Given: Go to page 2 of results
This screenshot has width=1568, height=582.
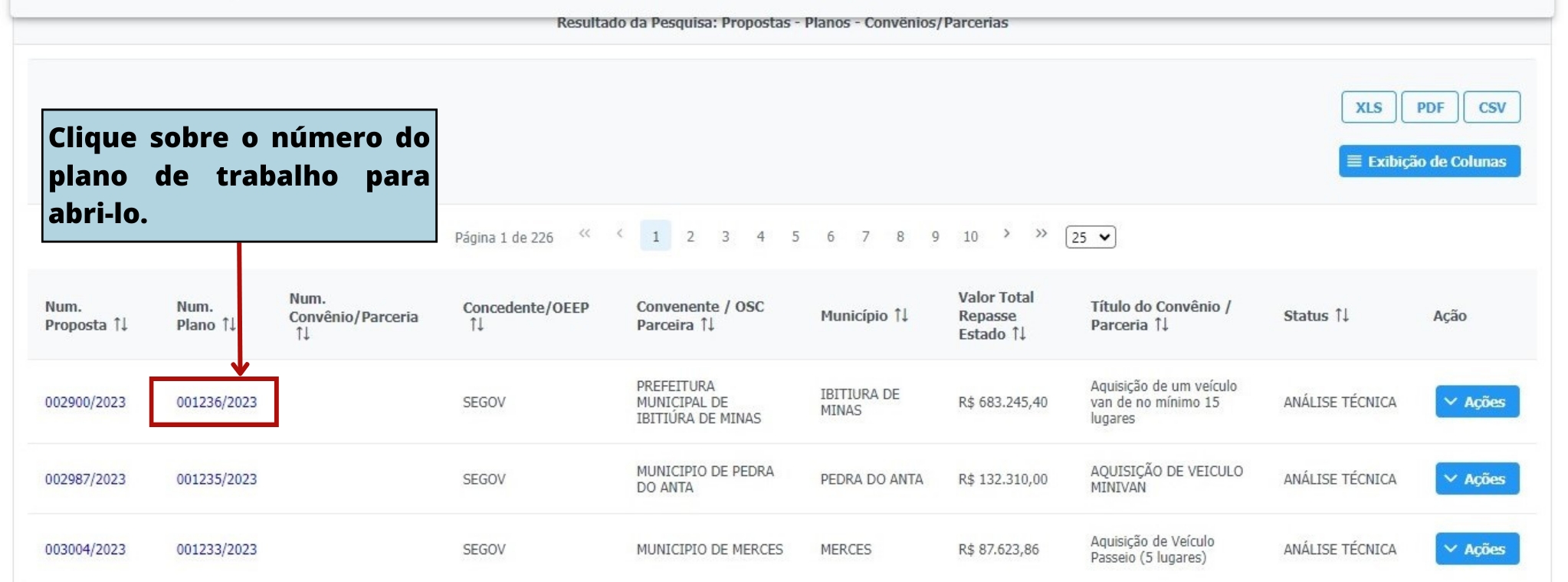Looking at the screenshot, I should 691,237.
